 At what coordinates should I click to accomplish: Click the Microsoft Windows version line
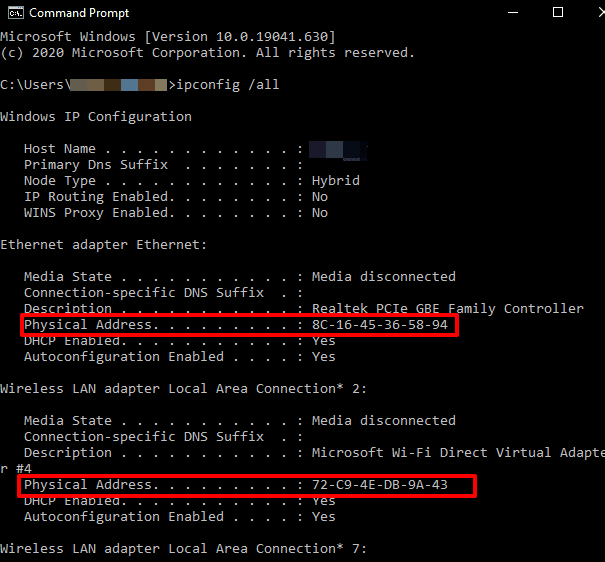coord(168,37)
